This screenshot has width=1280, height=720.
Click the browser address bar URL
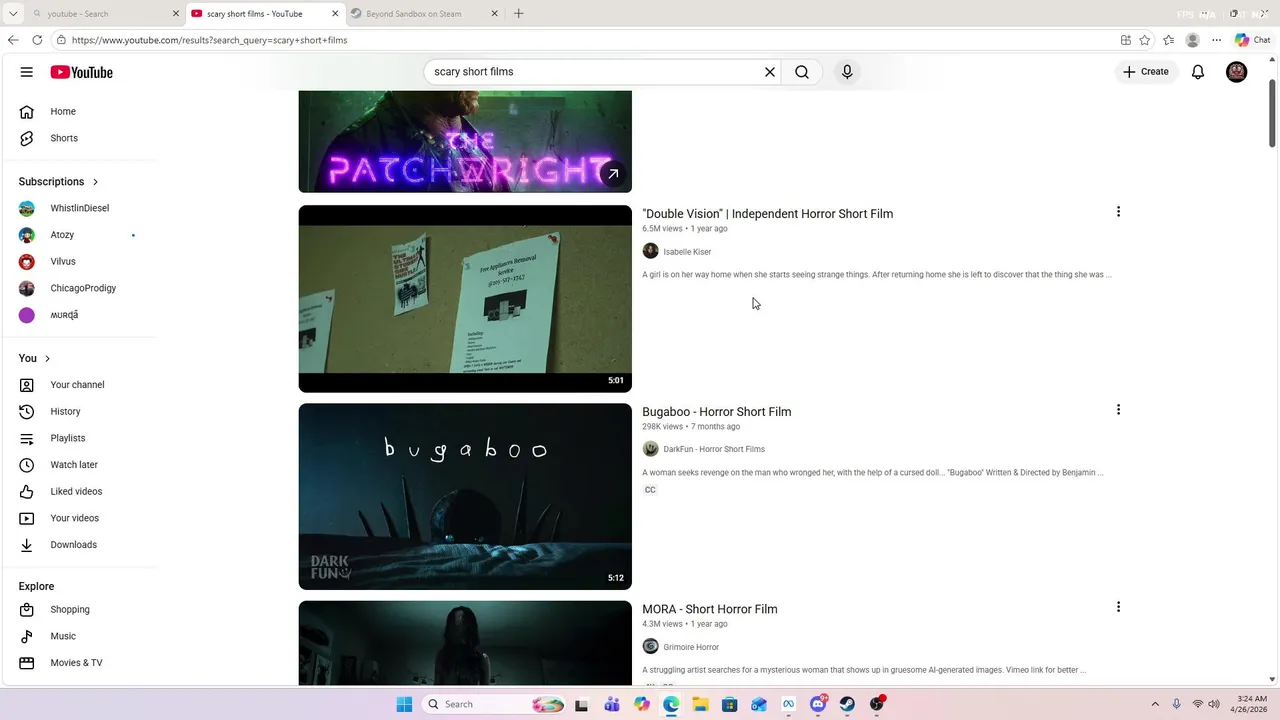coord(209,40)
